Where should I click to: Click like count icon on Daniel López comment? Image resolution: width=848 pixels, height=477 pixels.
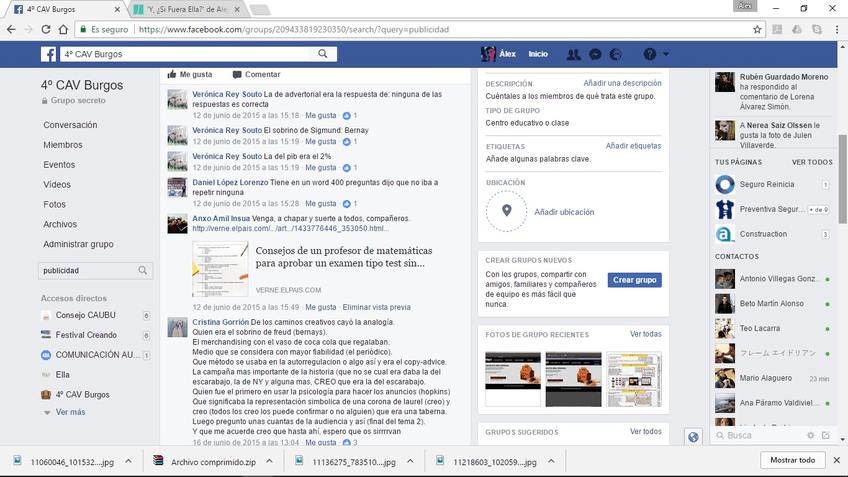tap(347, 204)
